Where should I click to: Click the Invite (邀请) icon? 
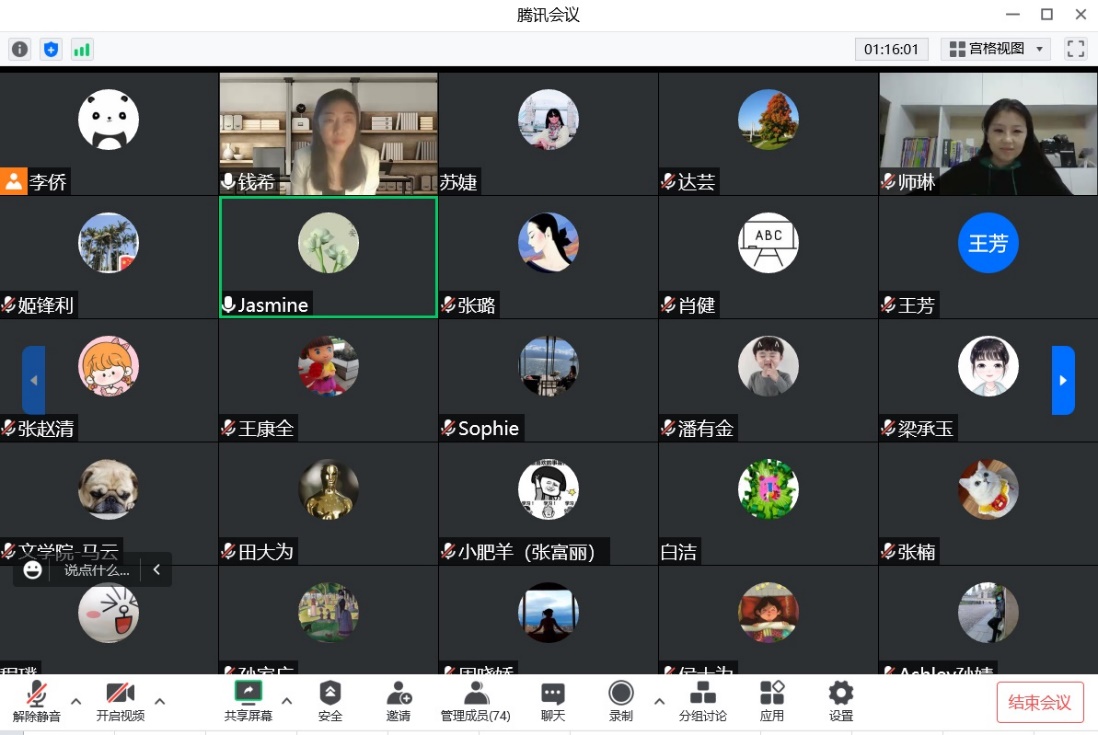click(399, 700)
